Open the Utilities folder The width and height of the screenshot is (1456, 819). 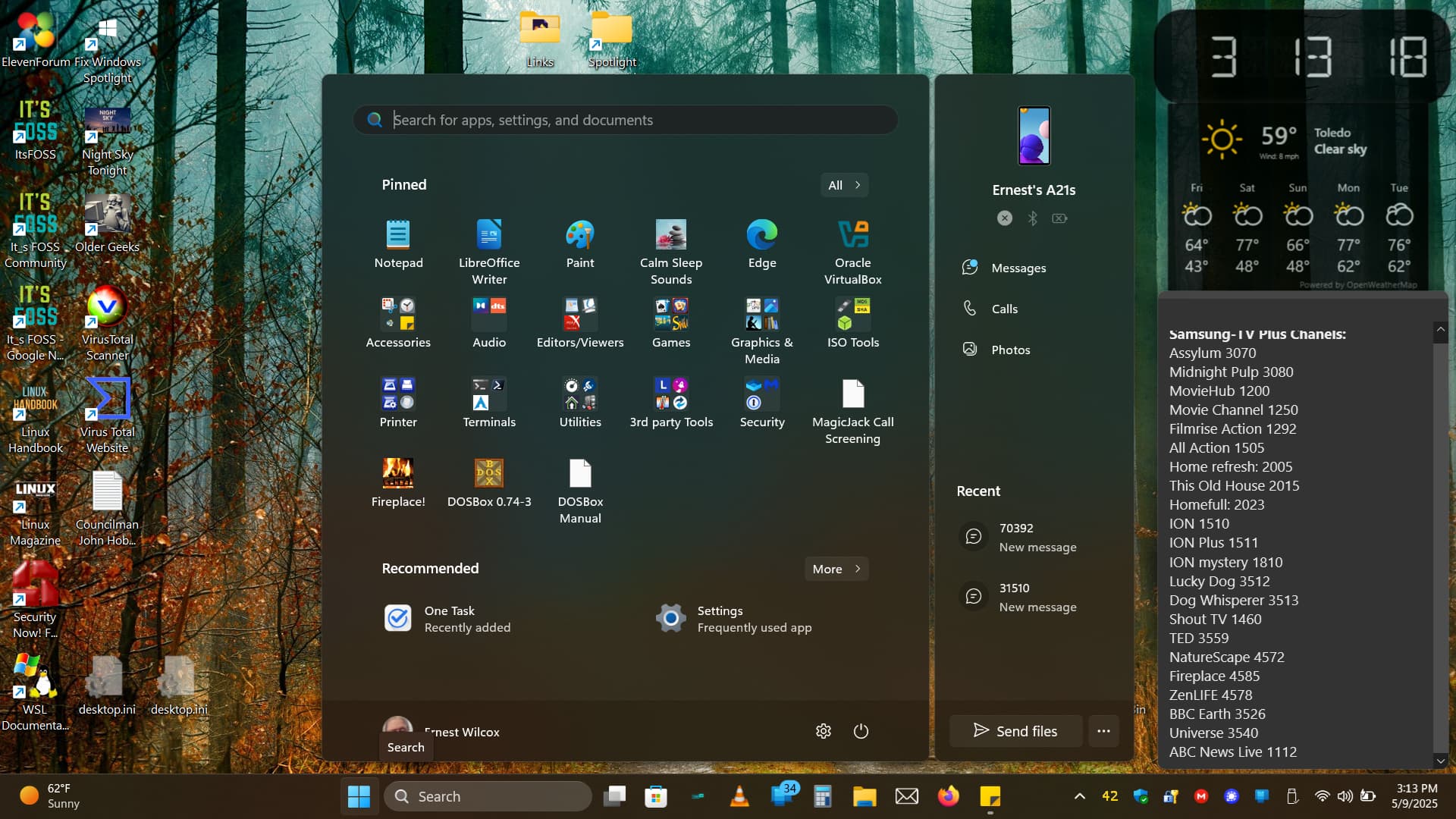[580, 403]
